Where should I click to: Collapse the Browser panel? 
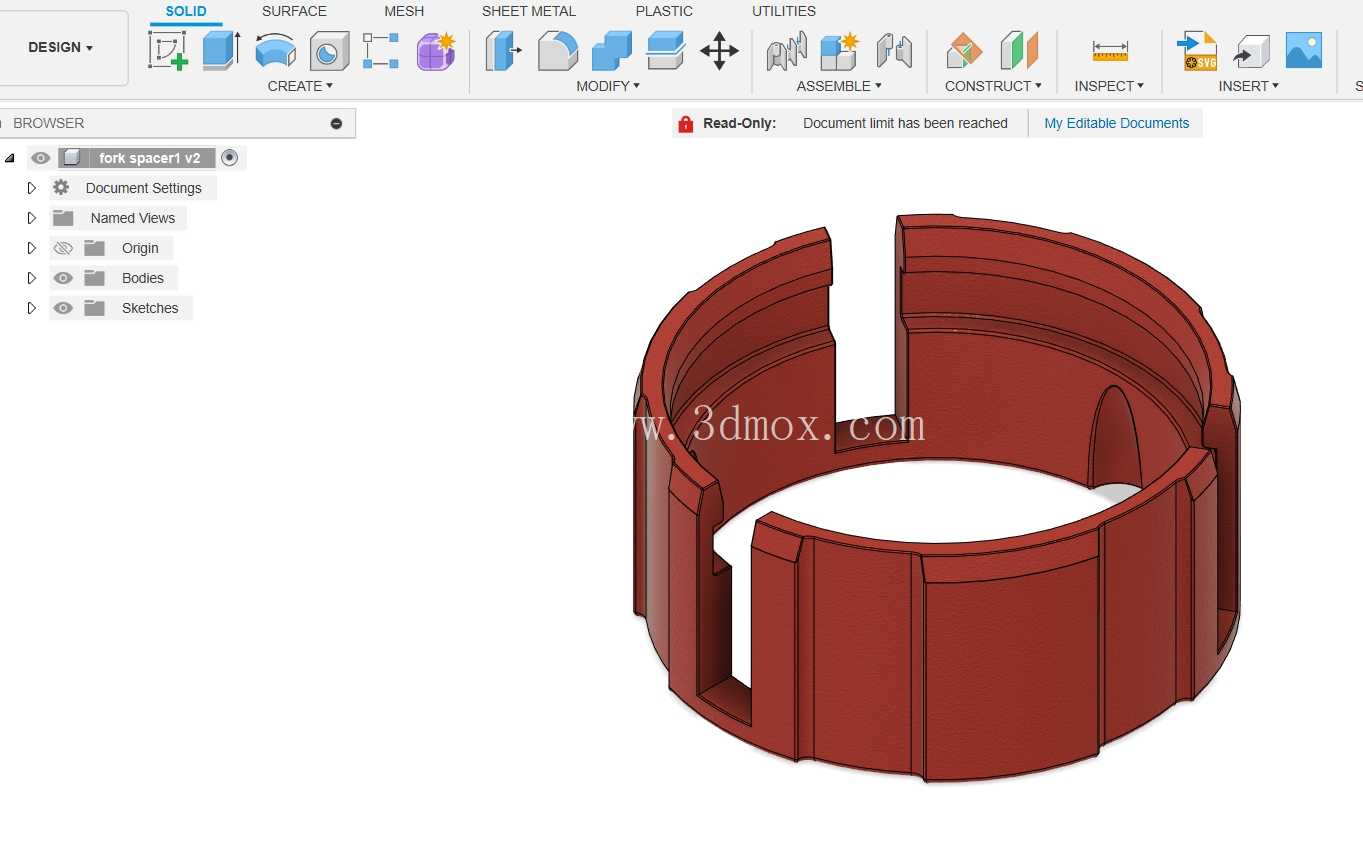(x=336, y=124)
